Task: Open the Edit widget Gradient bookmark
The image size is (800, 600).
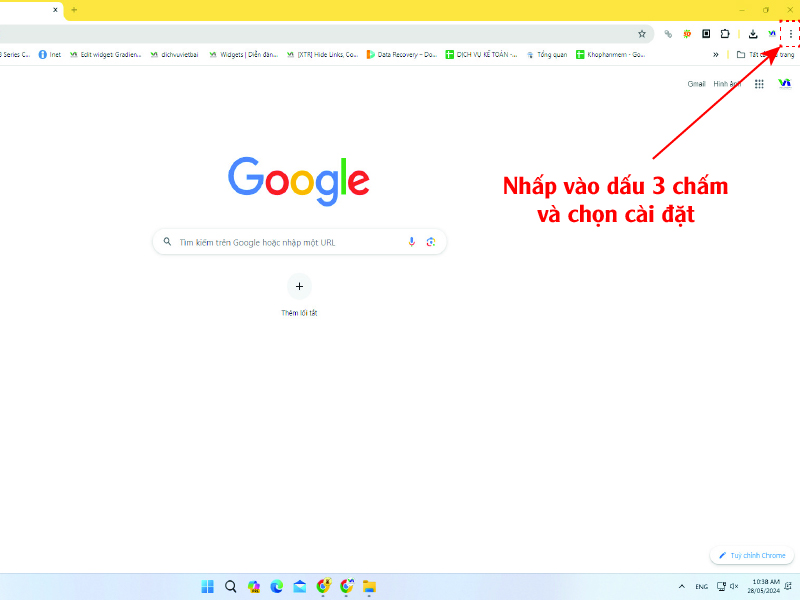Action: click(106, 55)
